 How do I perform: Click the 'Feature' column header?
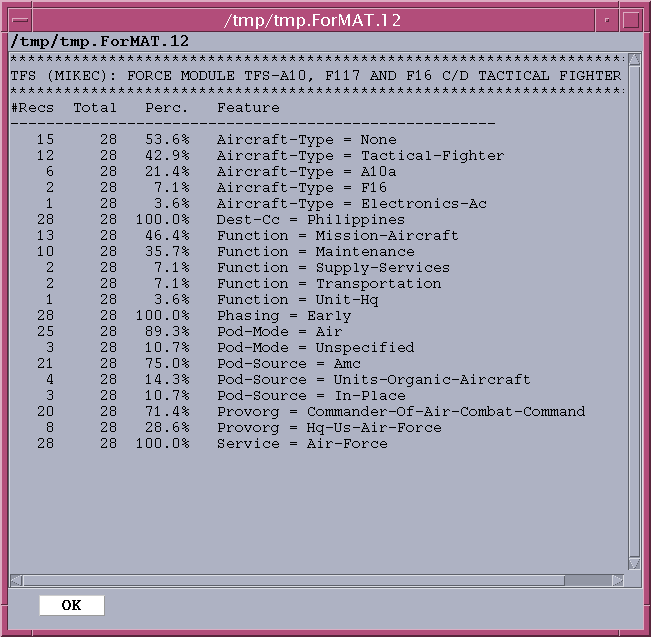click(248, 108)
